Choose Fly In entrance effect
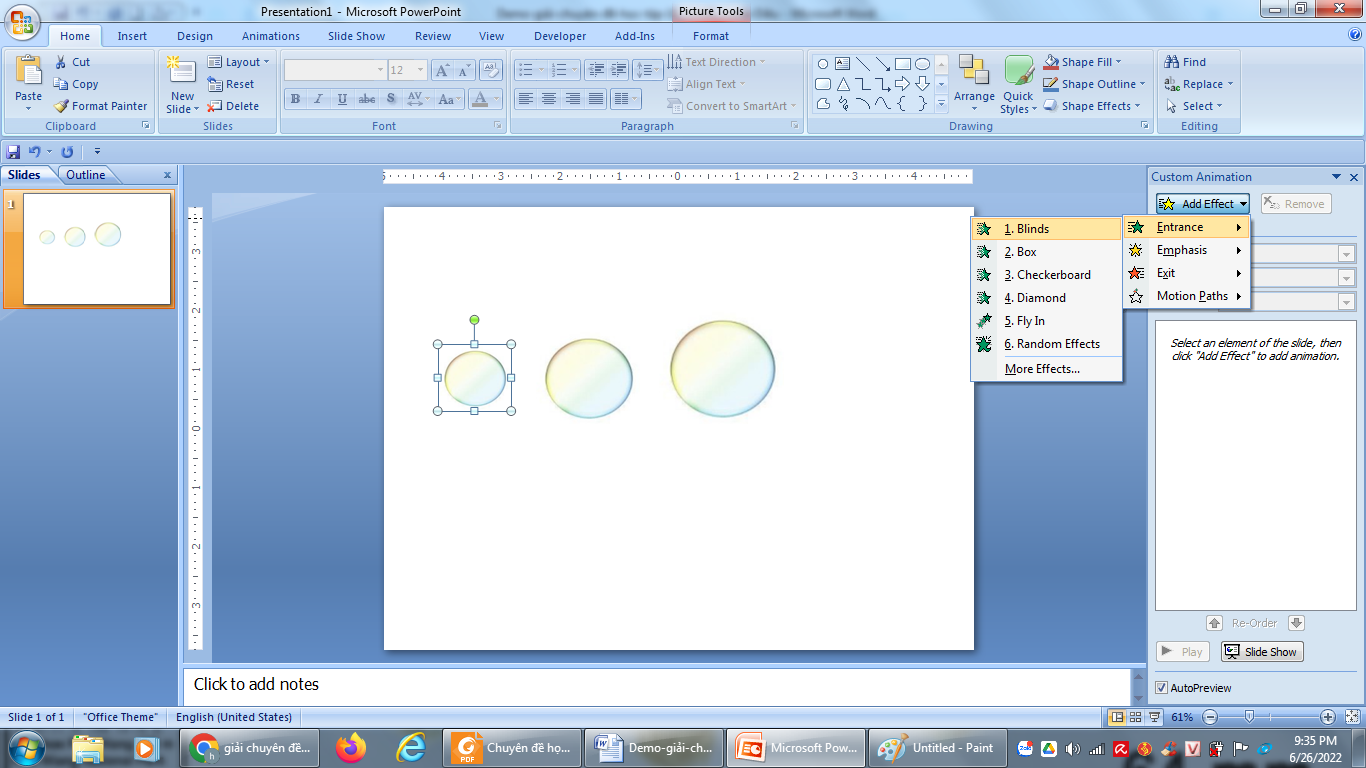 pos(1046,321)
